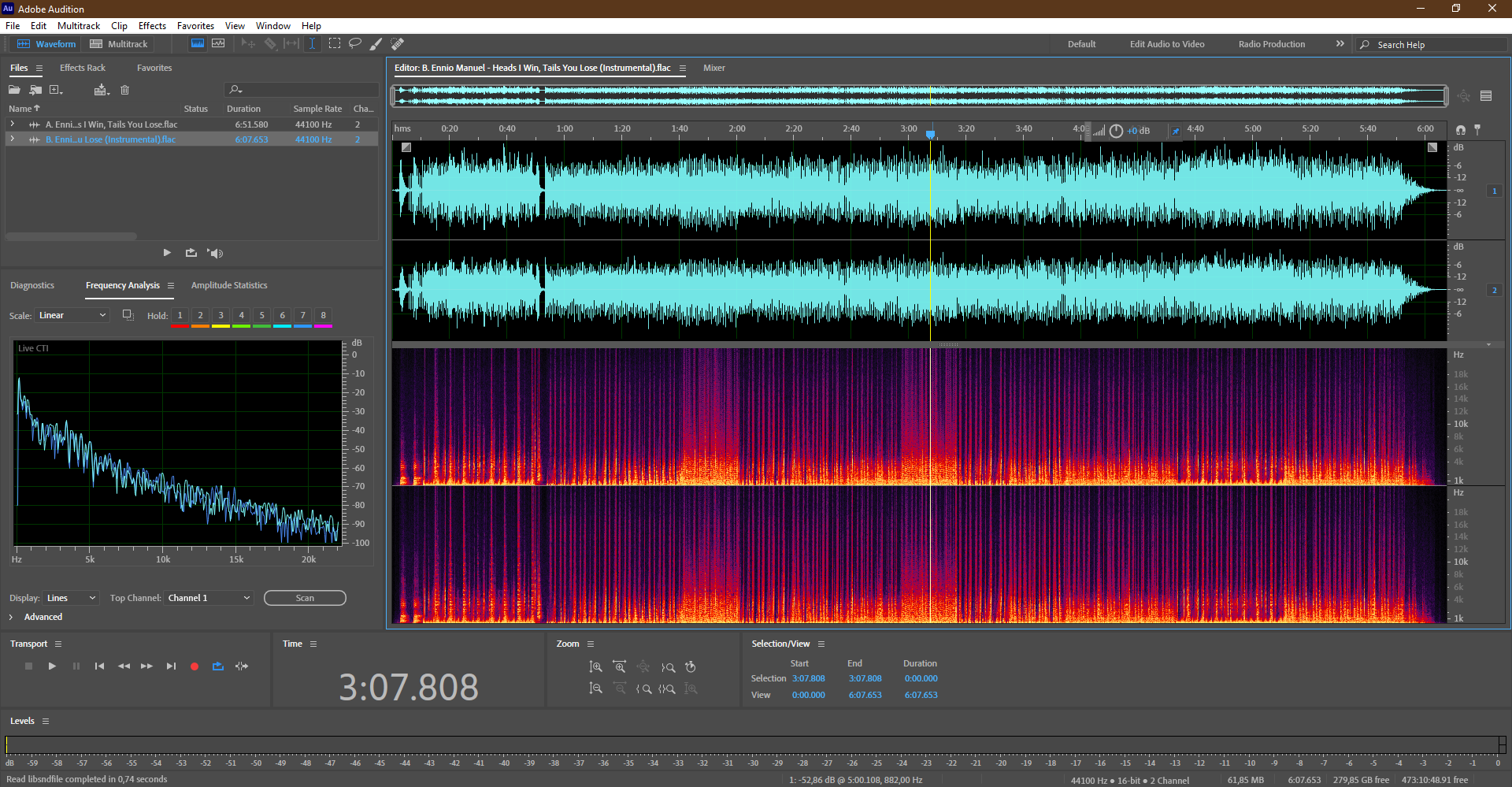
Task: Click Hold button 1 with red swatch
Action: (180, 316)
